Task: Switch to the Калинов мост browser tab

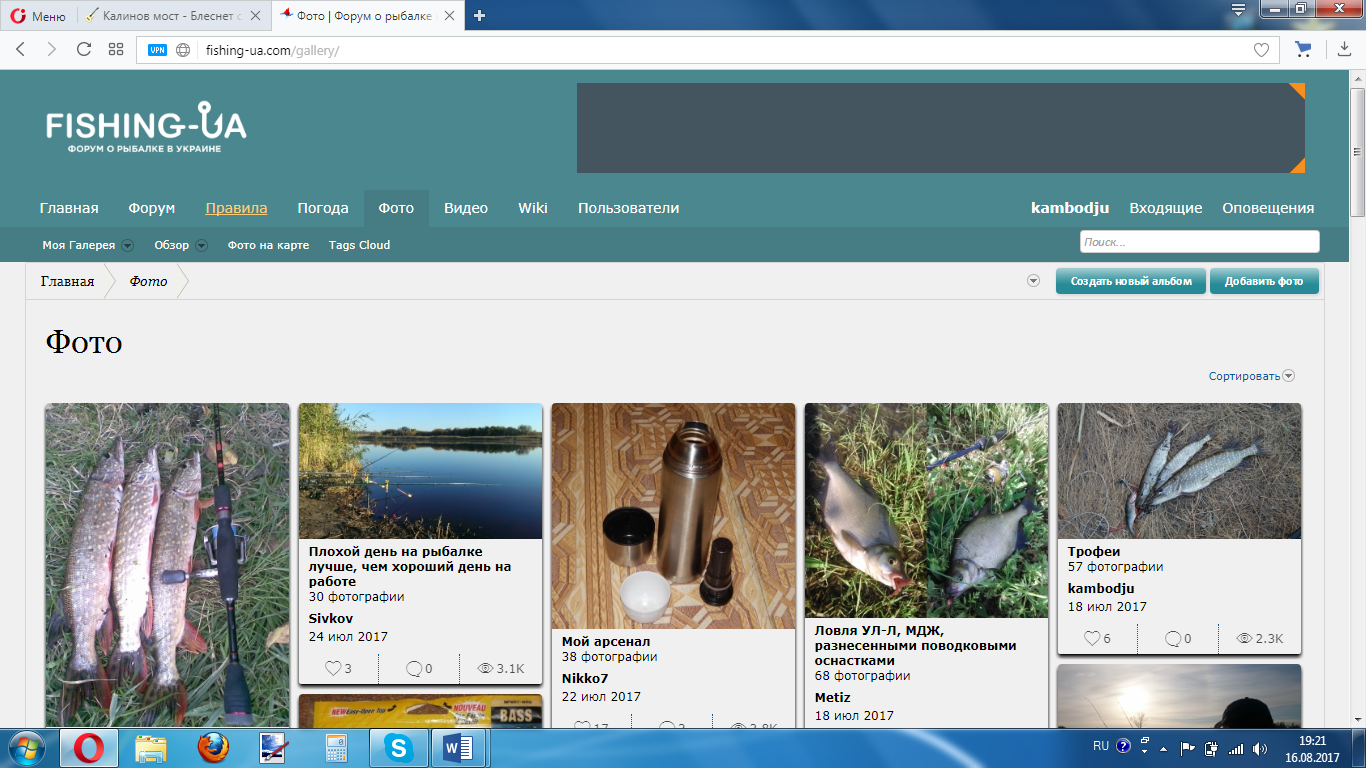Action: (x=170, y=15)
